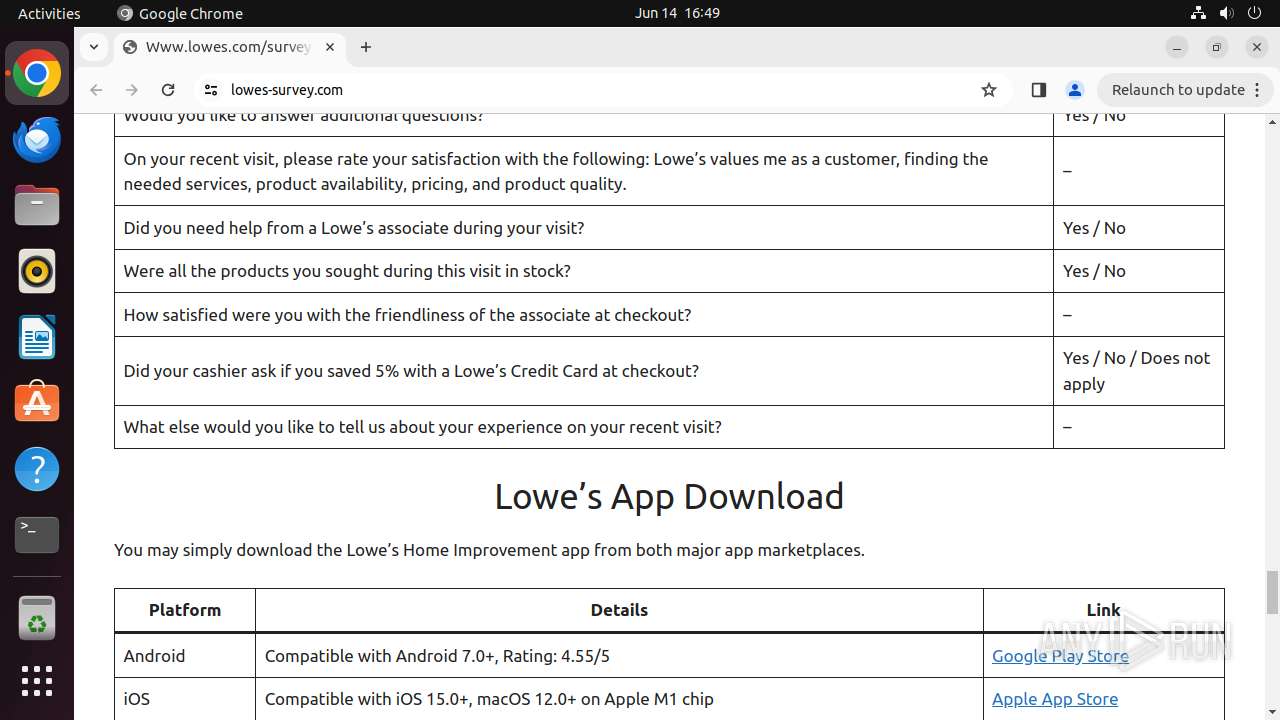View site information icon in address bar
The height and width of the screenshot is (720, 1280).
[211, 90]
